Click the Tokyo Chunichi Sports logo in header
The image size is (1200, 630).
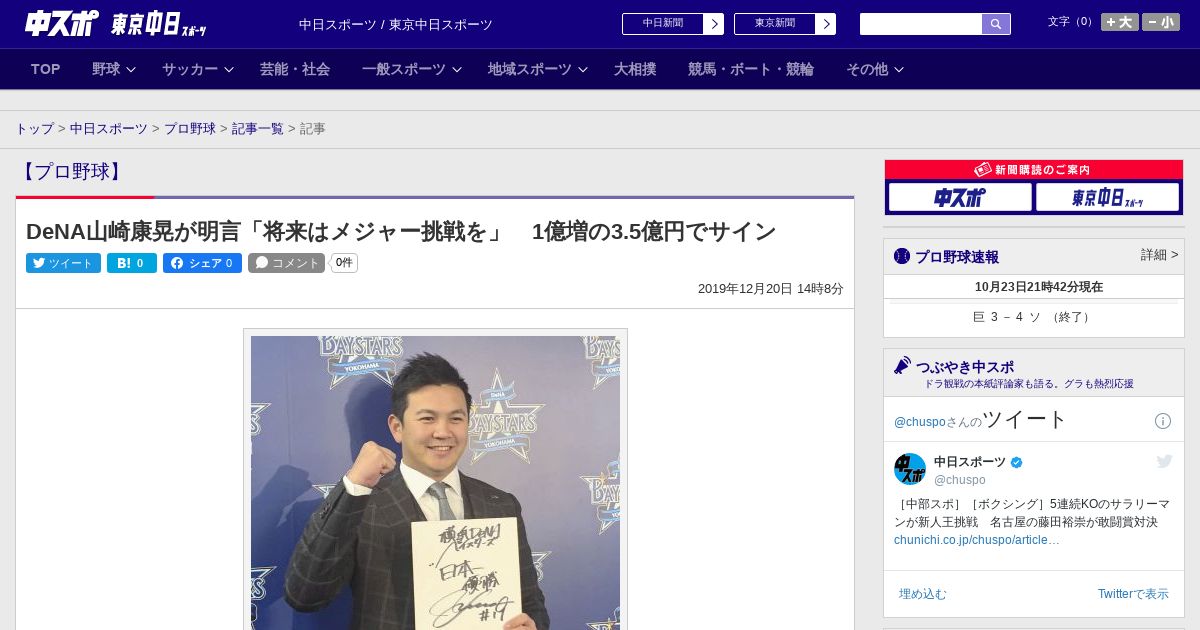tap(159, 24)
